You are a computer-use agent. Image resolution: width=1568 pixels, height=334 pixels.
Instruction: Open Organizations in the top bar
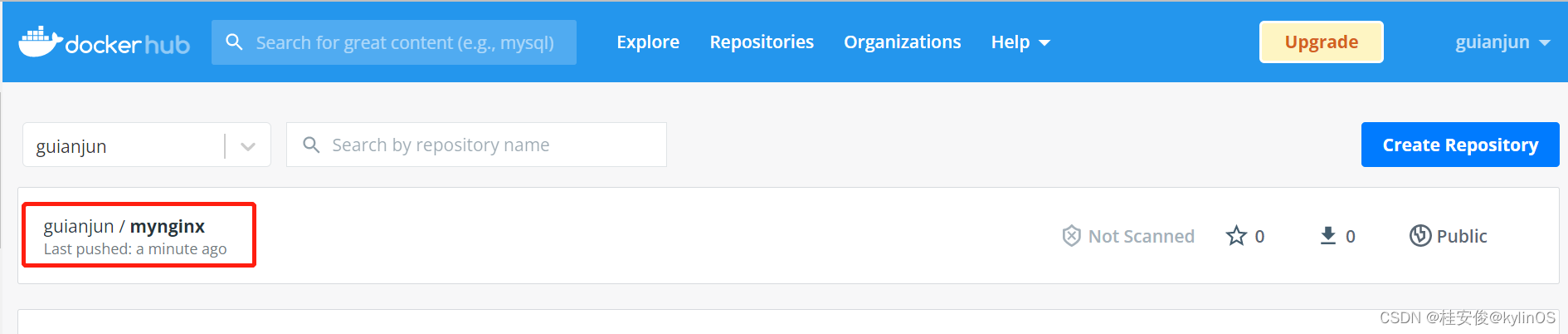[x=903, y=42]
